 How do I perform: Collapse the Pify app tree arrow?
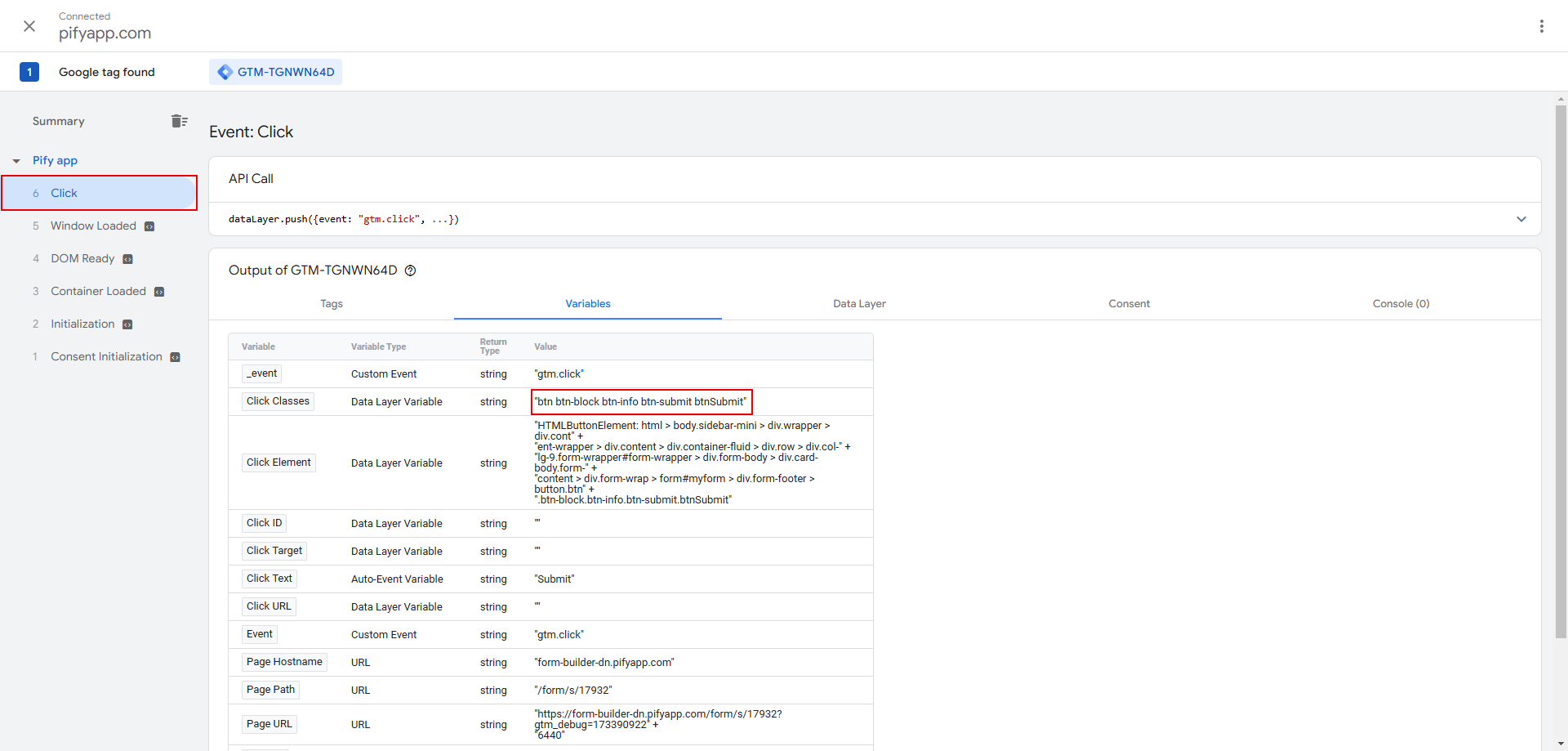[x=16, y=161]
